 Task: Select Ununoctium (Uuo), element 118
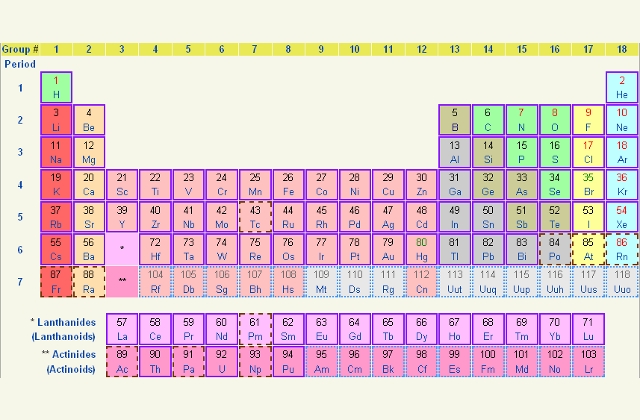(x=622, y=280)
